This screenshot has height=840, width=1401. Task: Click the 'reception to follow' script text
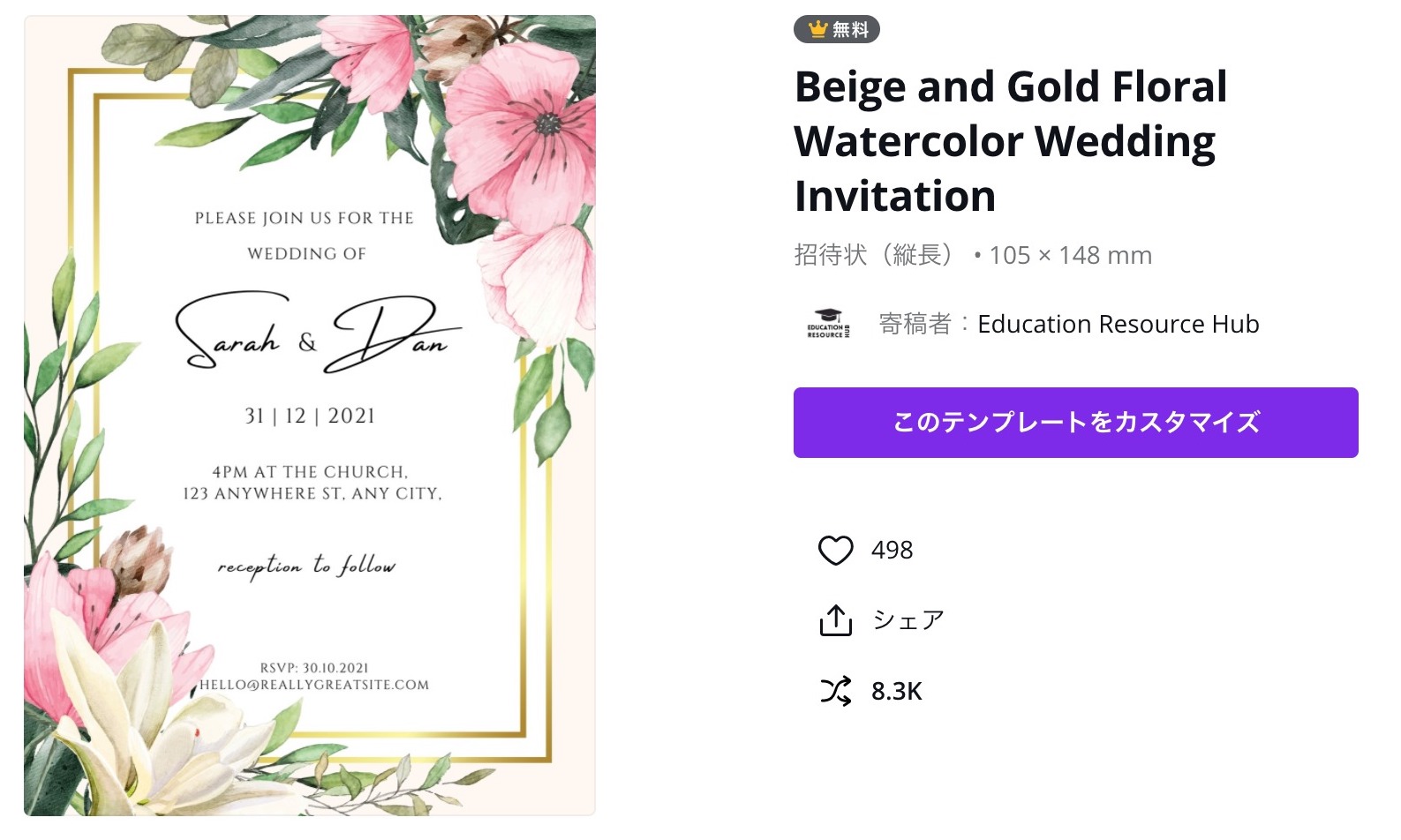(x=306, y=565)
